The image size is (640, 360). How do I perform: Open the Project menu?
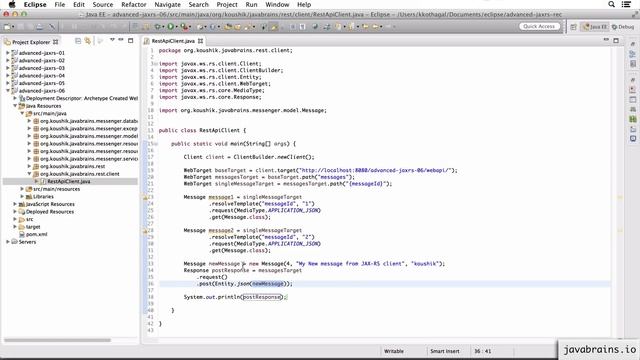227,4
